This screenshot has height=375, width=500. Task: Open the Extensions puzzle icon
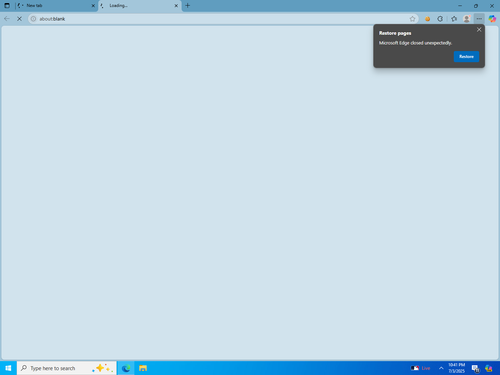click(x=440, y=19)
